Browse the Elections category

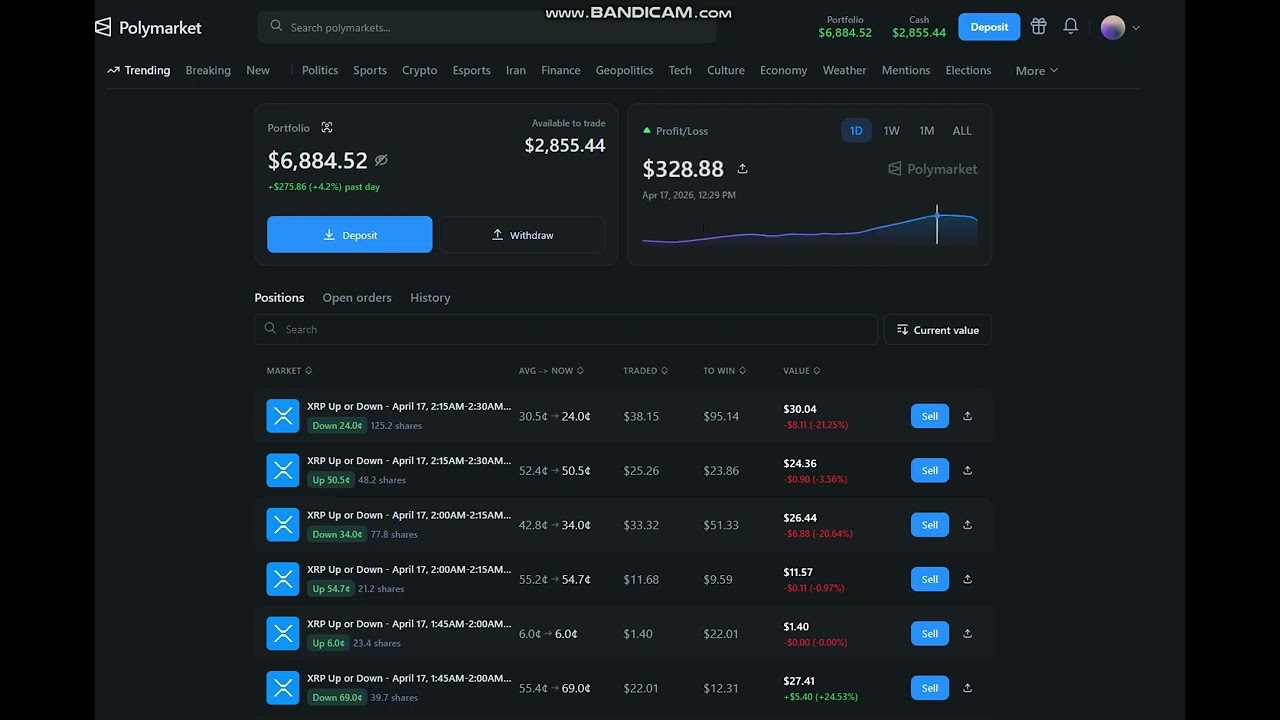(x=968, y=70)
